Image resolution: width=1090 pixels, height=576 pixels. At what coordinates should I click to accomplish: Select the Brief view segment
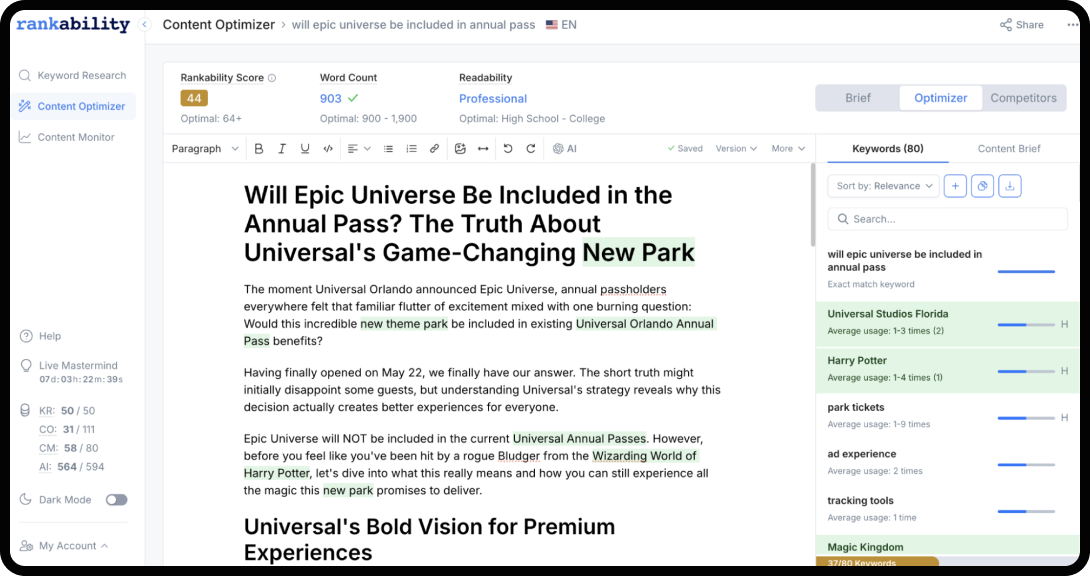point(858,98)
